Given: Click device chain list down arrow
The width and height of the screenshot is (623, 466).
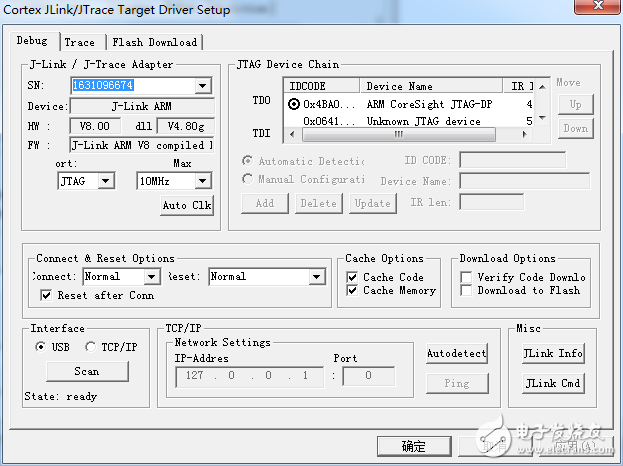Looking at the screenshot, I should coord(542,118).
